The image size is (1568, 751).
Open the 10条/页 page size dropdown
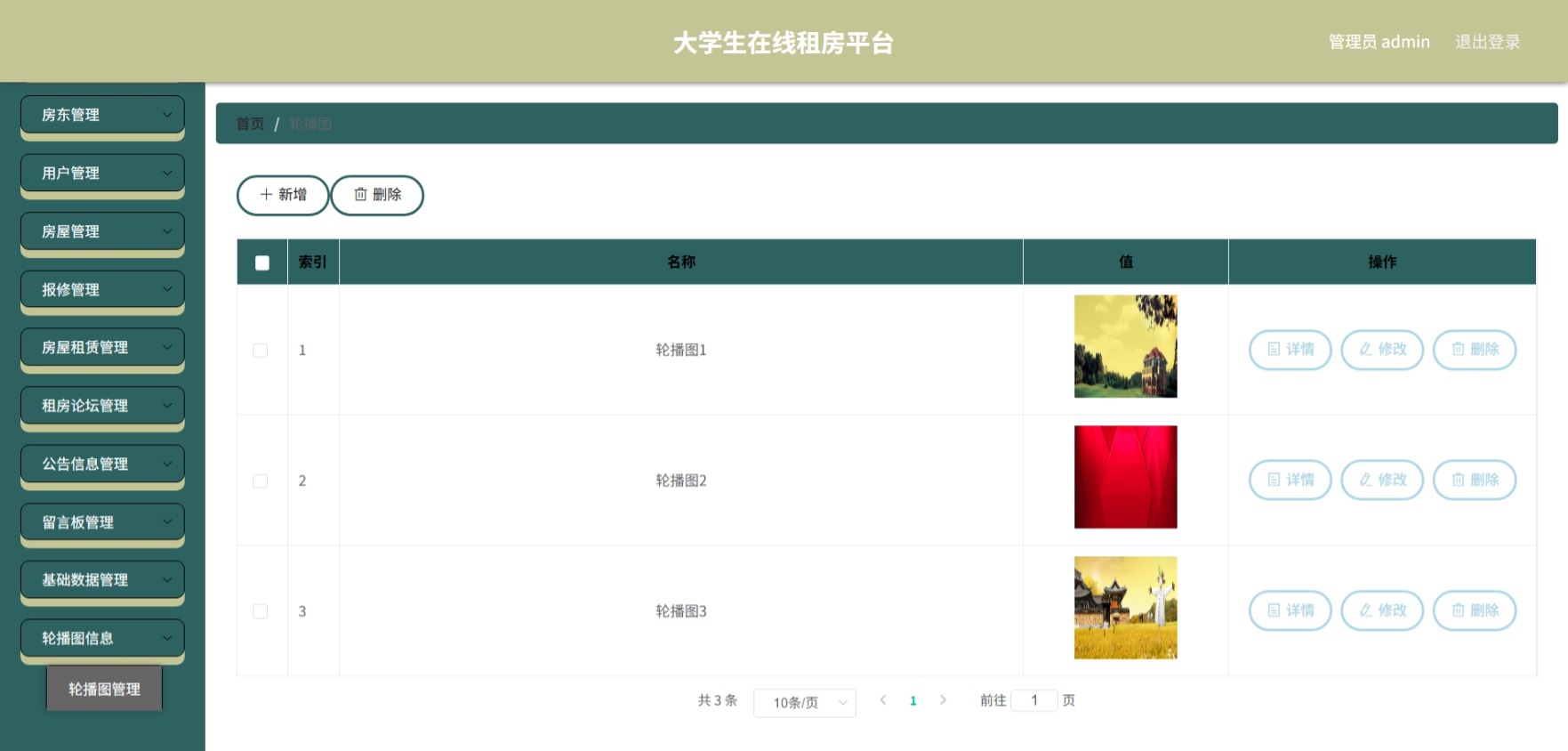point(805,702)
